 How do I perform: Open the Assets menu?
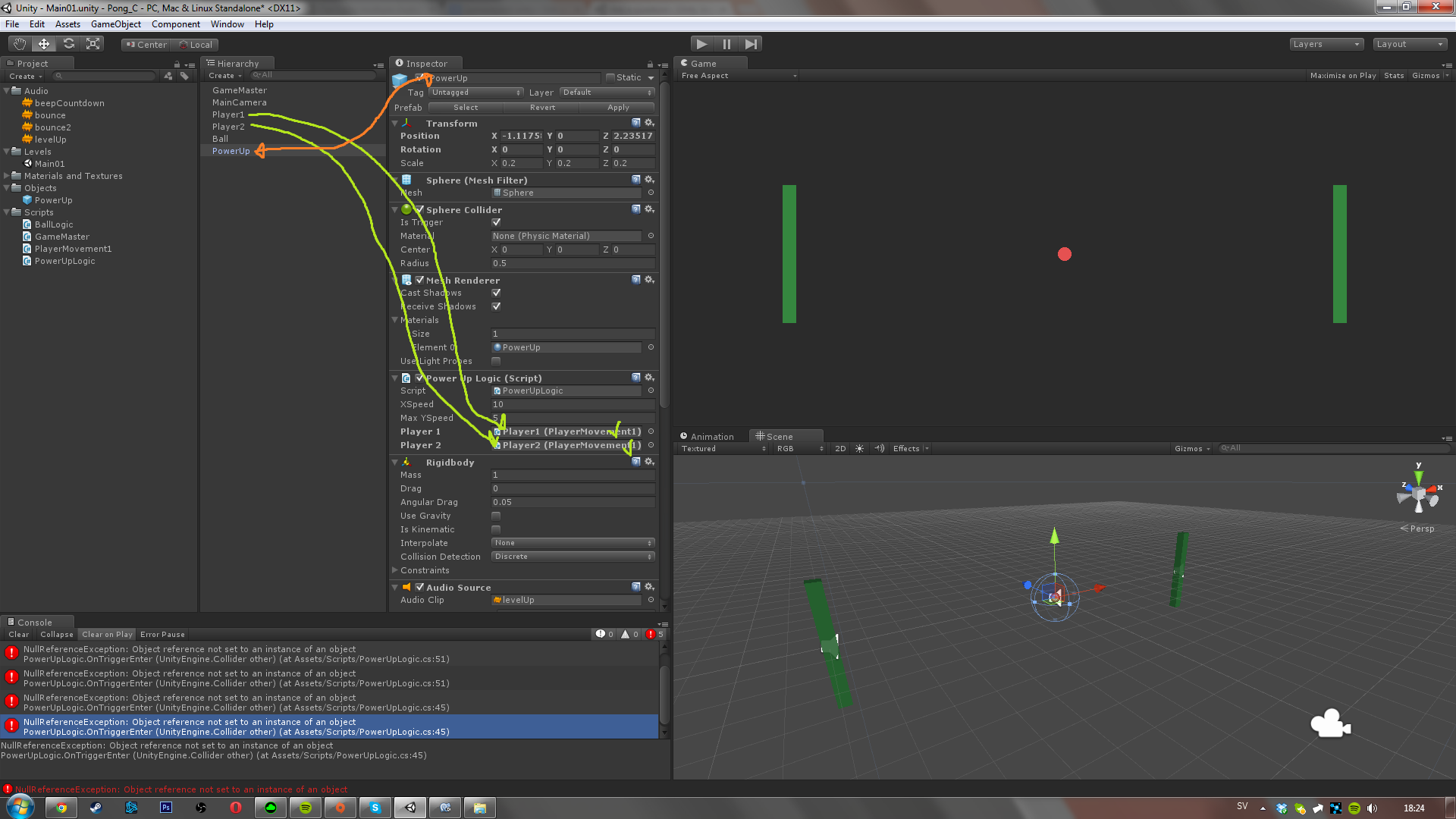point(67,24)
